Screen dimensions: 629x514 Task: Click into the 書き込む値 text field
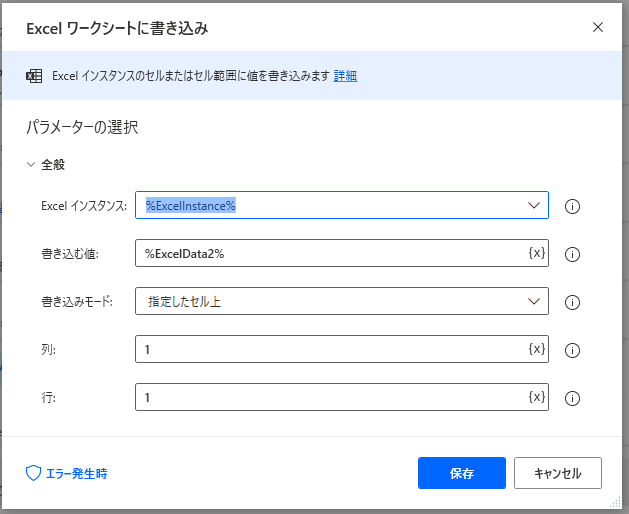[x=332, y=253]
